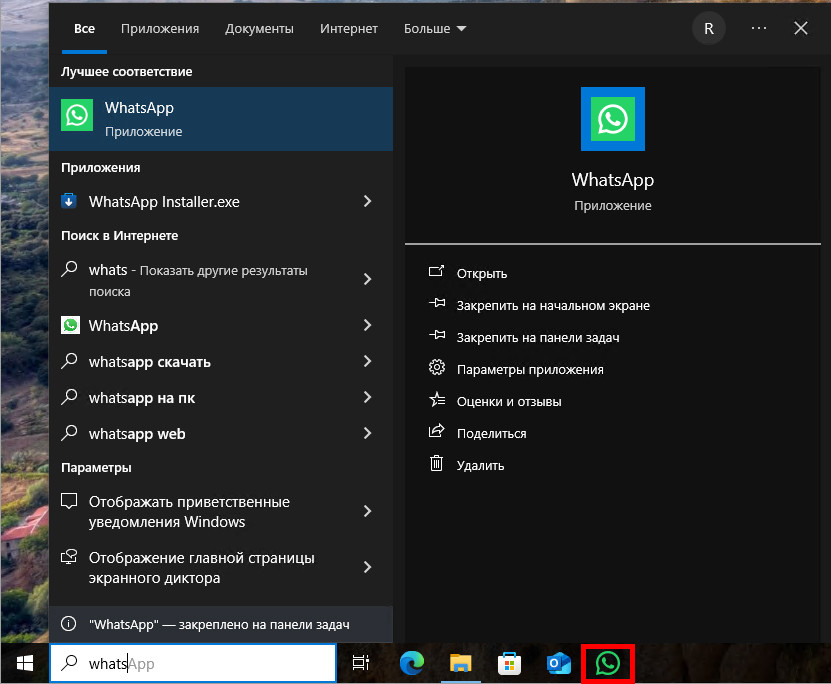Open Task View from the taskbar

(x=361, y=662)
